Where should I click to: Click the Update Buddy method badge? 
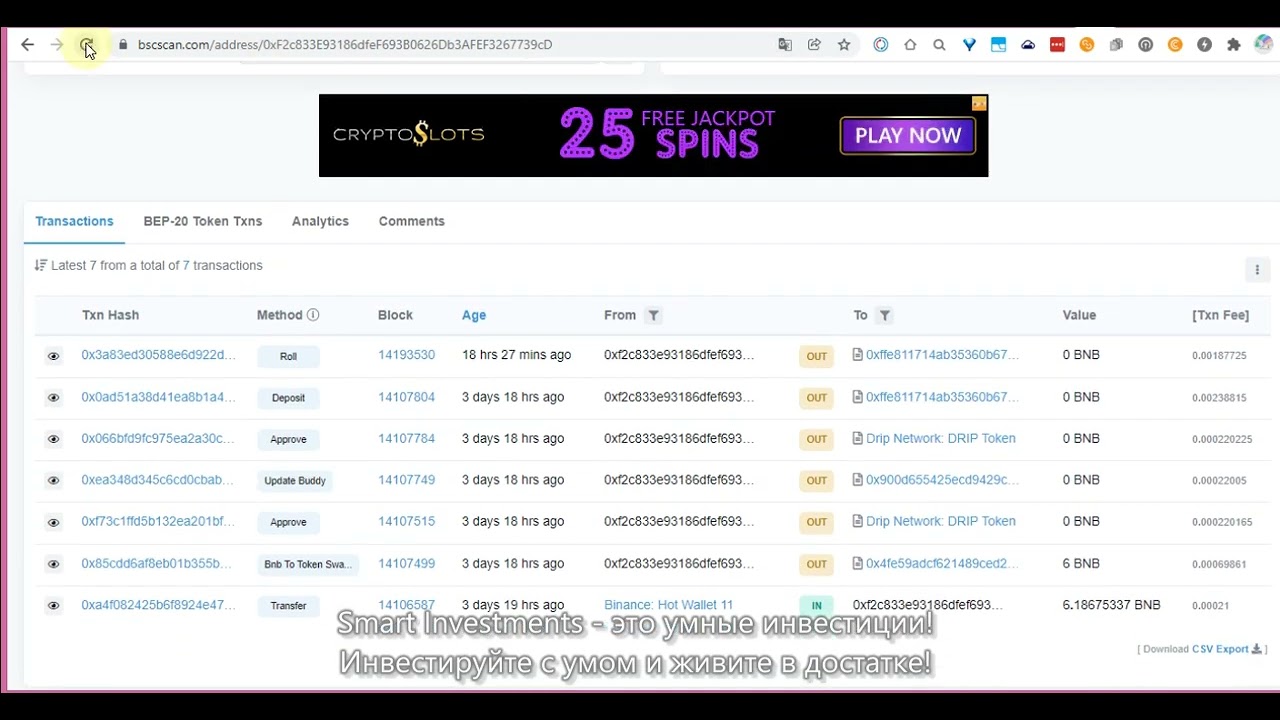295,481
